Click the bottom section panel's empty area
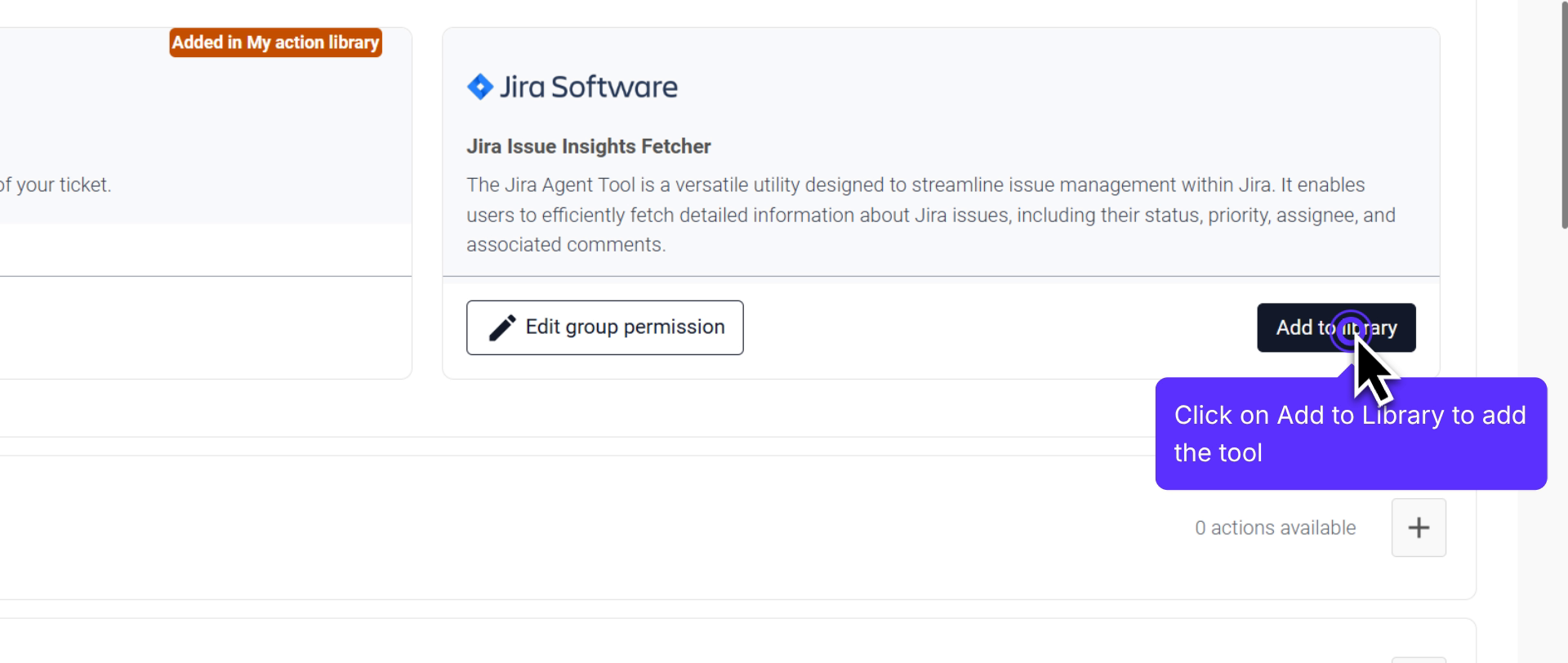The height and width of the screenshot is (663, 1568). coord(653,643)
